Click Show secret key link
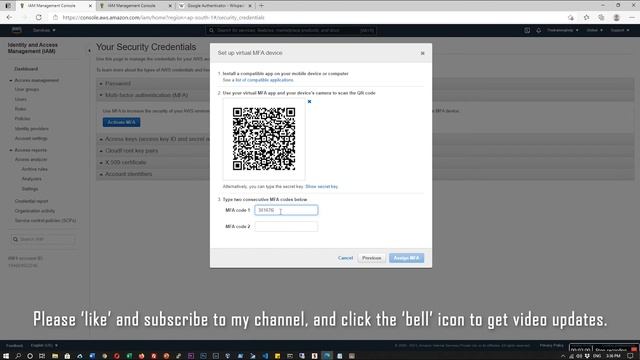This screenshot has height=360, width=640. click(x=322, y=187)
